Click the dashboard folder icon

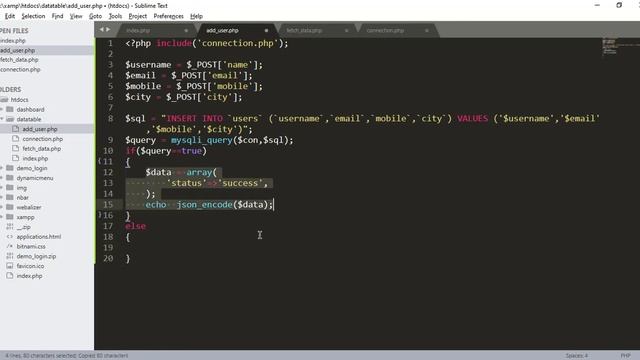pyautogui.click(x=10, y=109)
